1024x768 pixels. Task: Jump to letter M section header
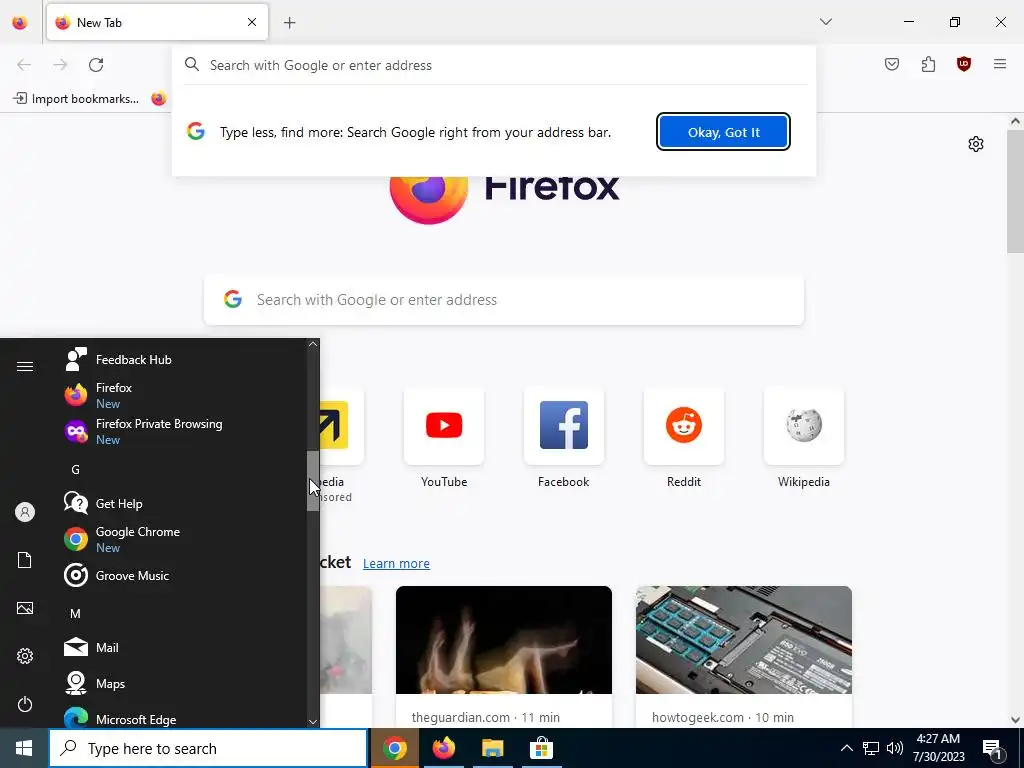[x=75, y=613]
